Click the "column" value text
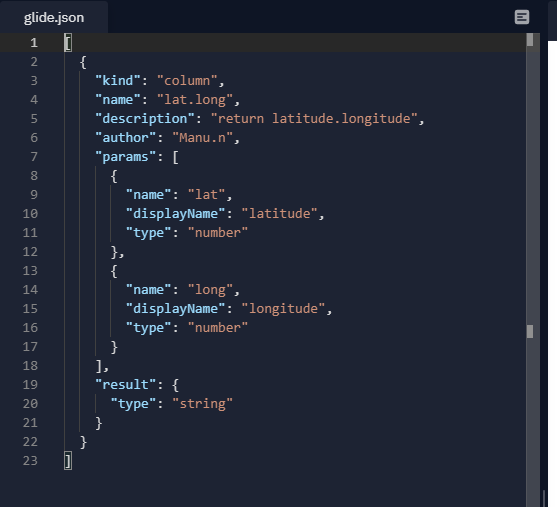This screenshot has height=507, width=557. pyautogui.click(x=187, y=81)
